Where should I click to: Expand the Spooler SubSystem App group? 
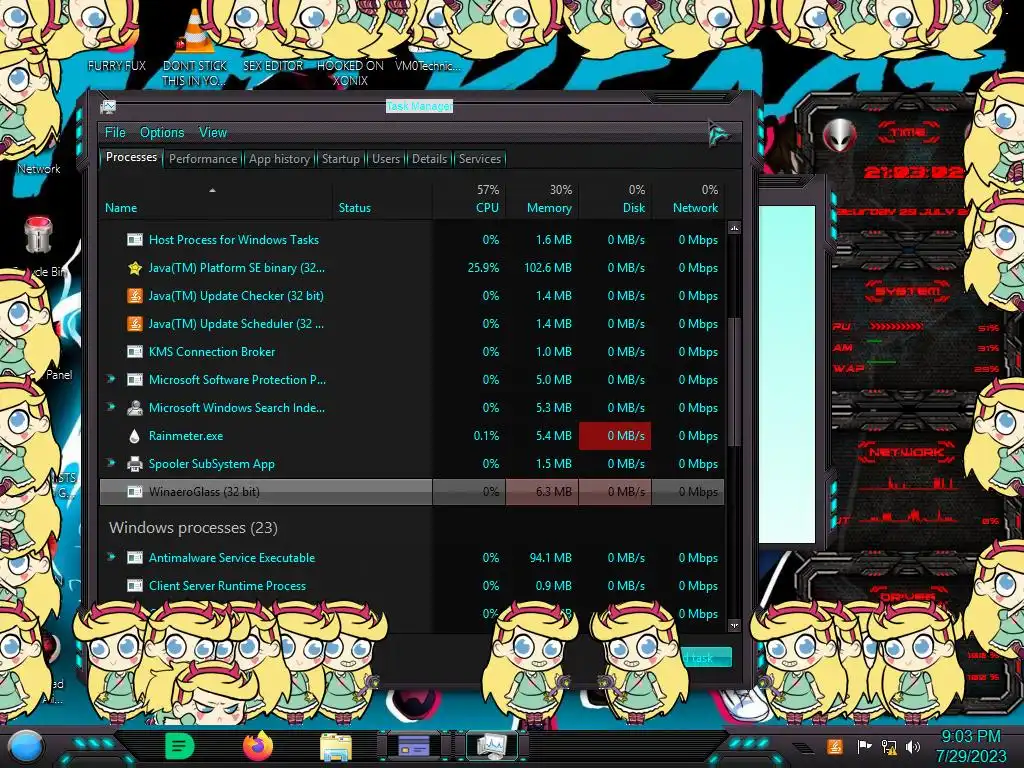[x=111, y=463]
